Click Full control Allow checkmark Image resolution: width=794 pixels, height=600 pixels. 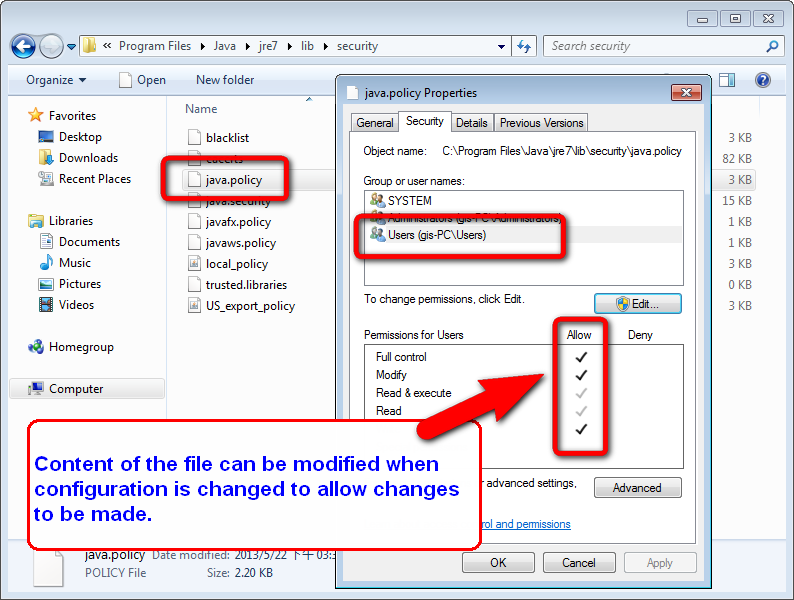581,357
